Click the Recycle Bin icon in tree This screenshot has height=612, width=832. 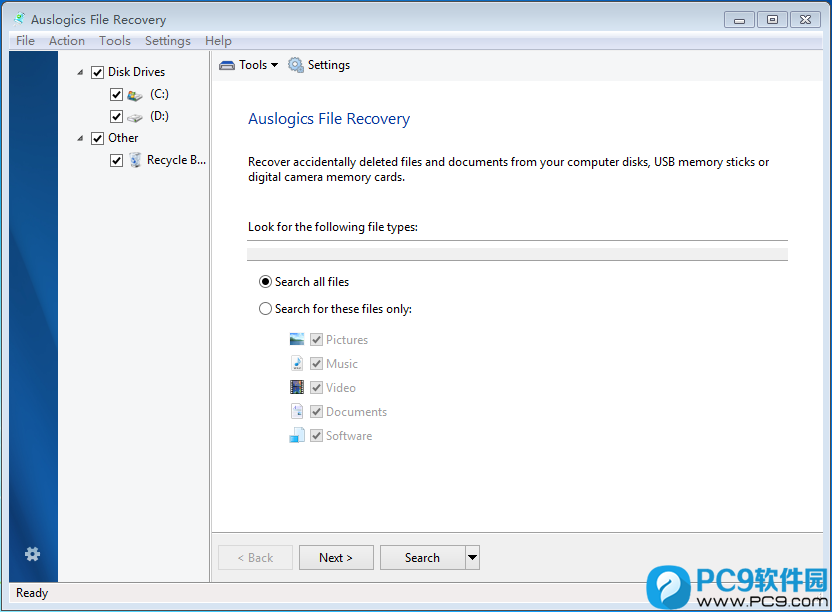tap(135, 160)
